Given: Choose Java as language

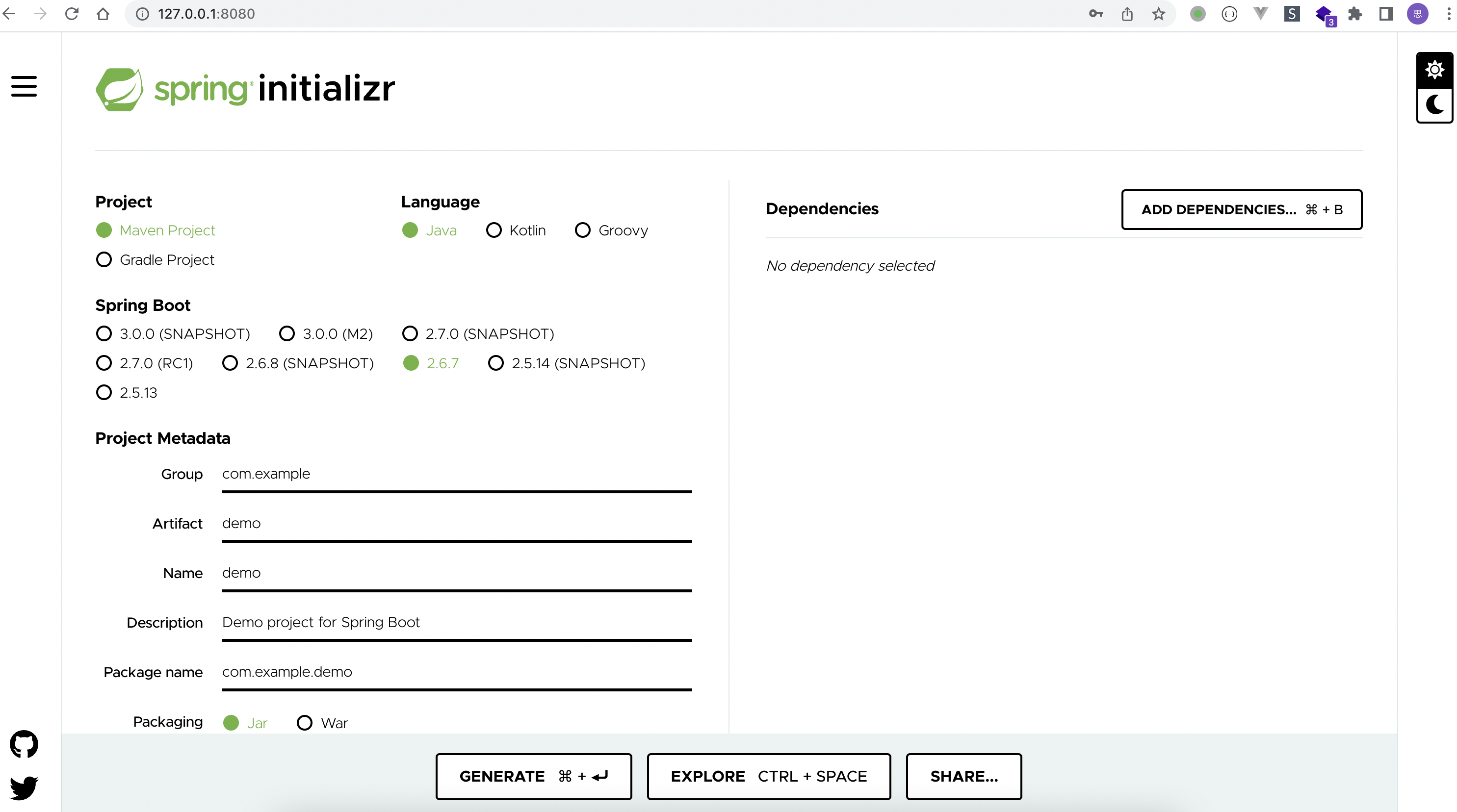Looking at the screenshot, I should click(429, 230).
